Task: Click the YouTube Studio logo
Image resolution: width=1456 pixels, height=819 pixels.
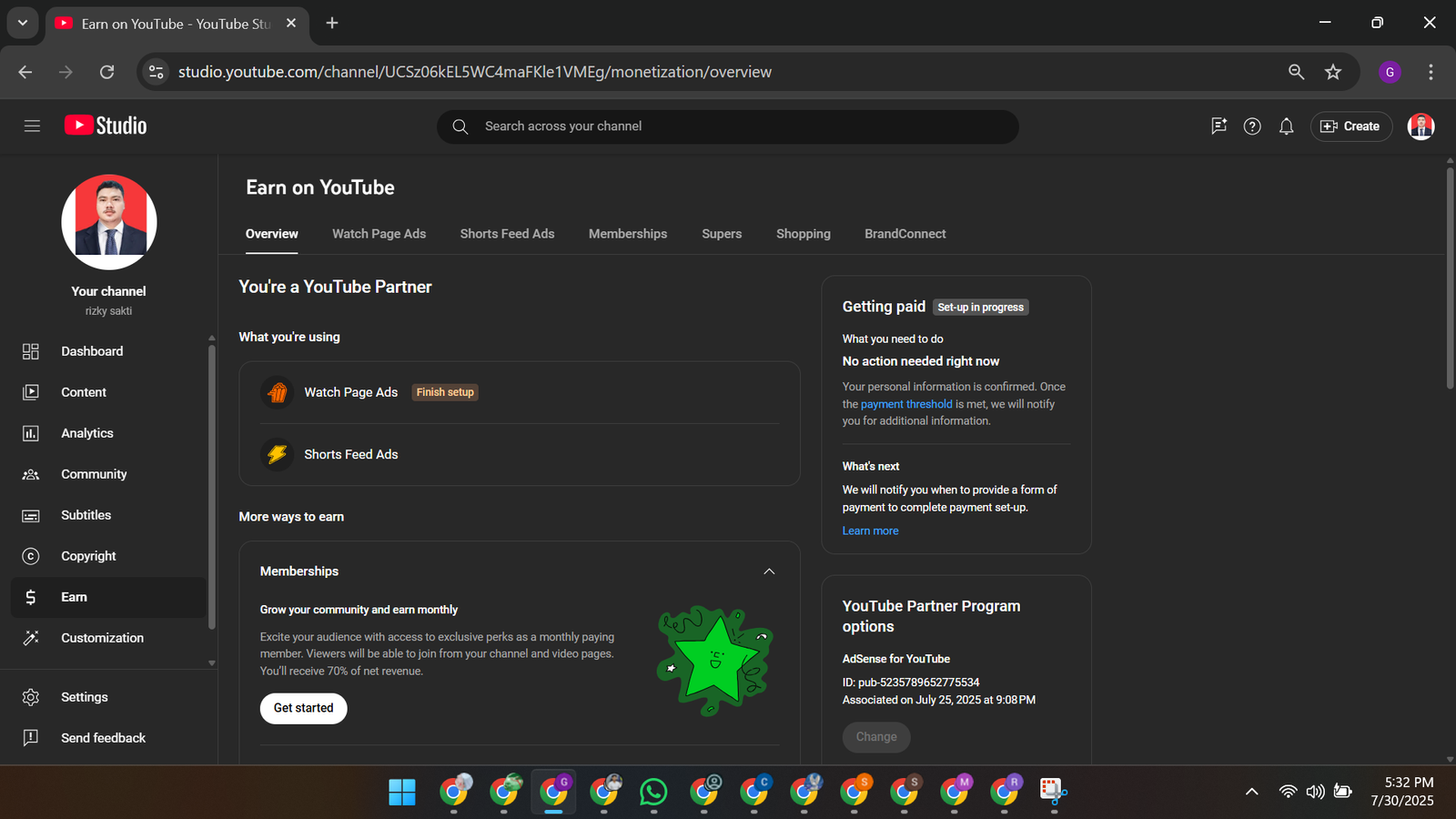Action: (x=106, y=126)
